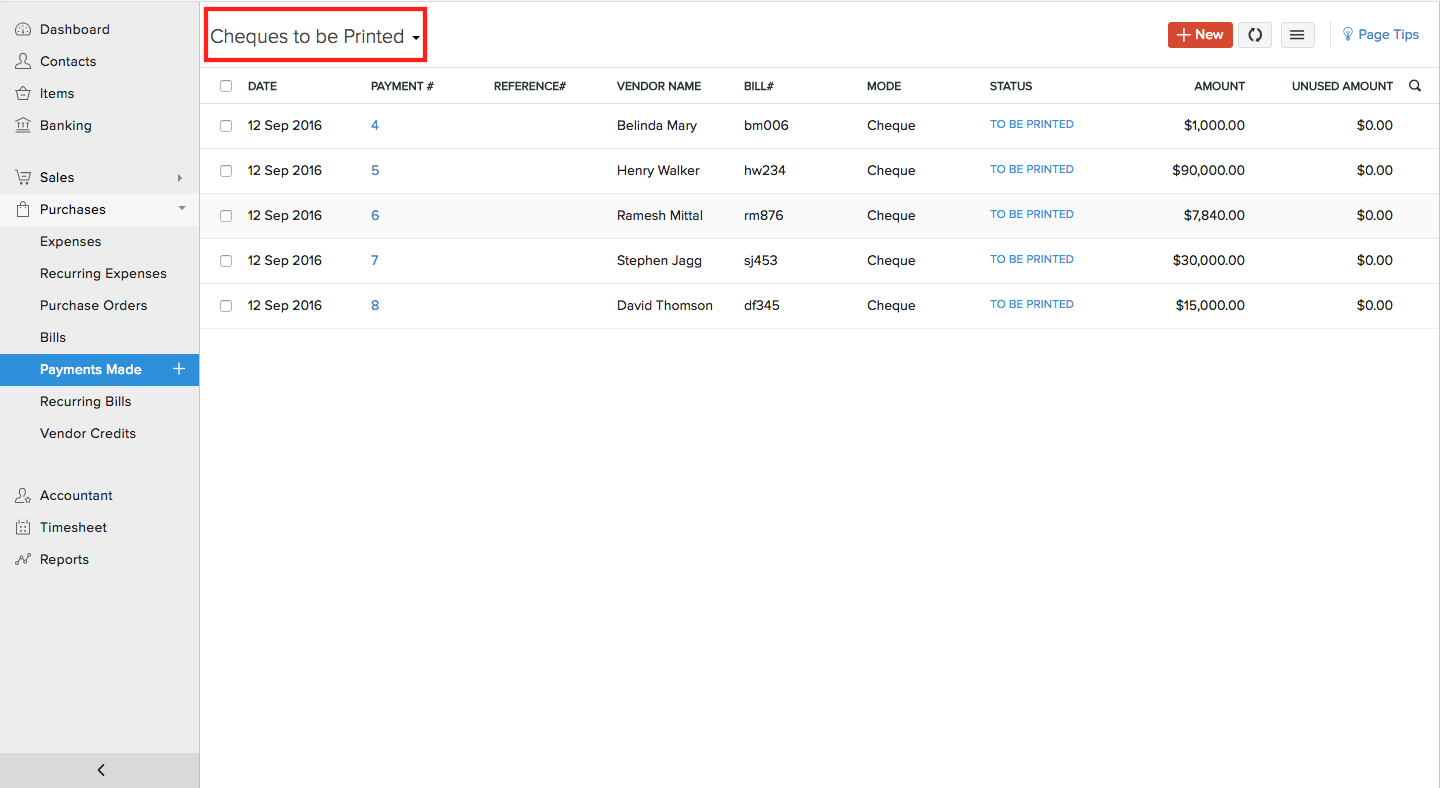Toggle the select-all checkbox in header
The width and height of the screenshot is (1440, 788).
pos(226,86)
